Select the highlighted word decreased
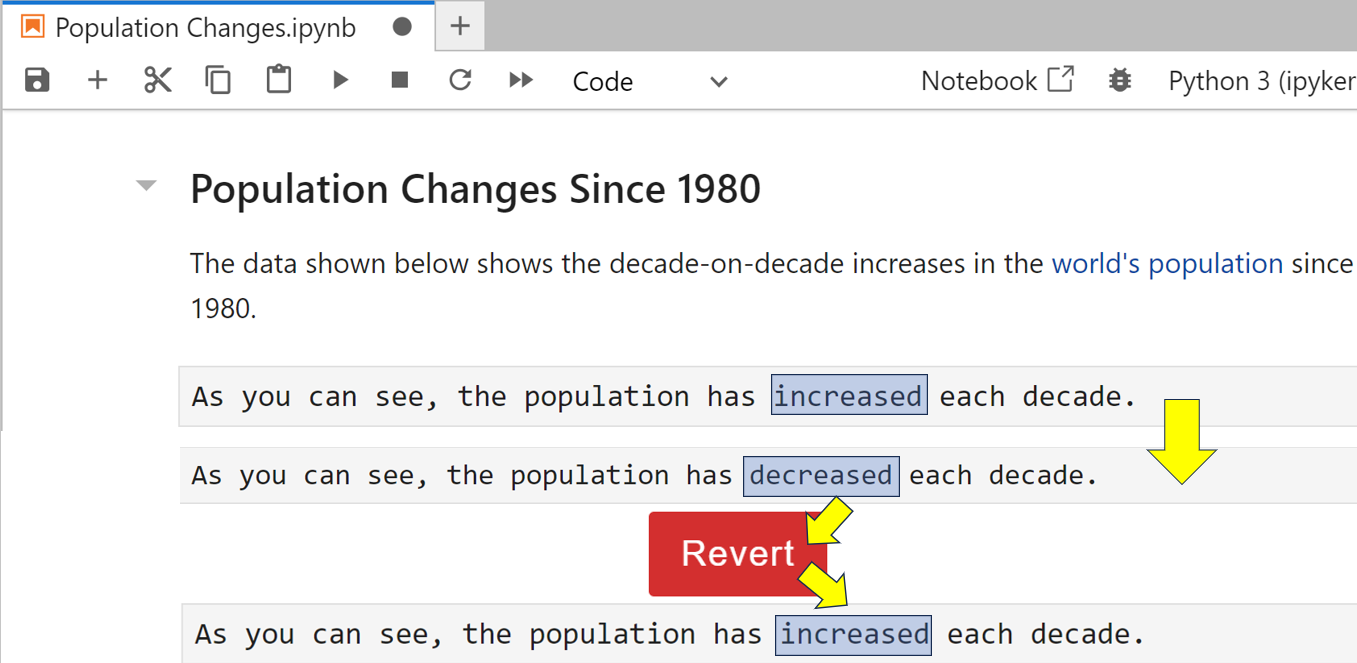 click(x=820, y=474)
